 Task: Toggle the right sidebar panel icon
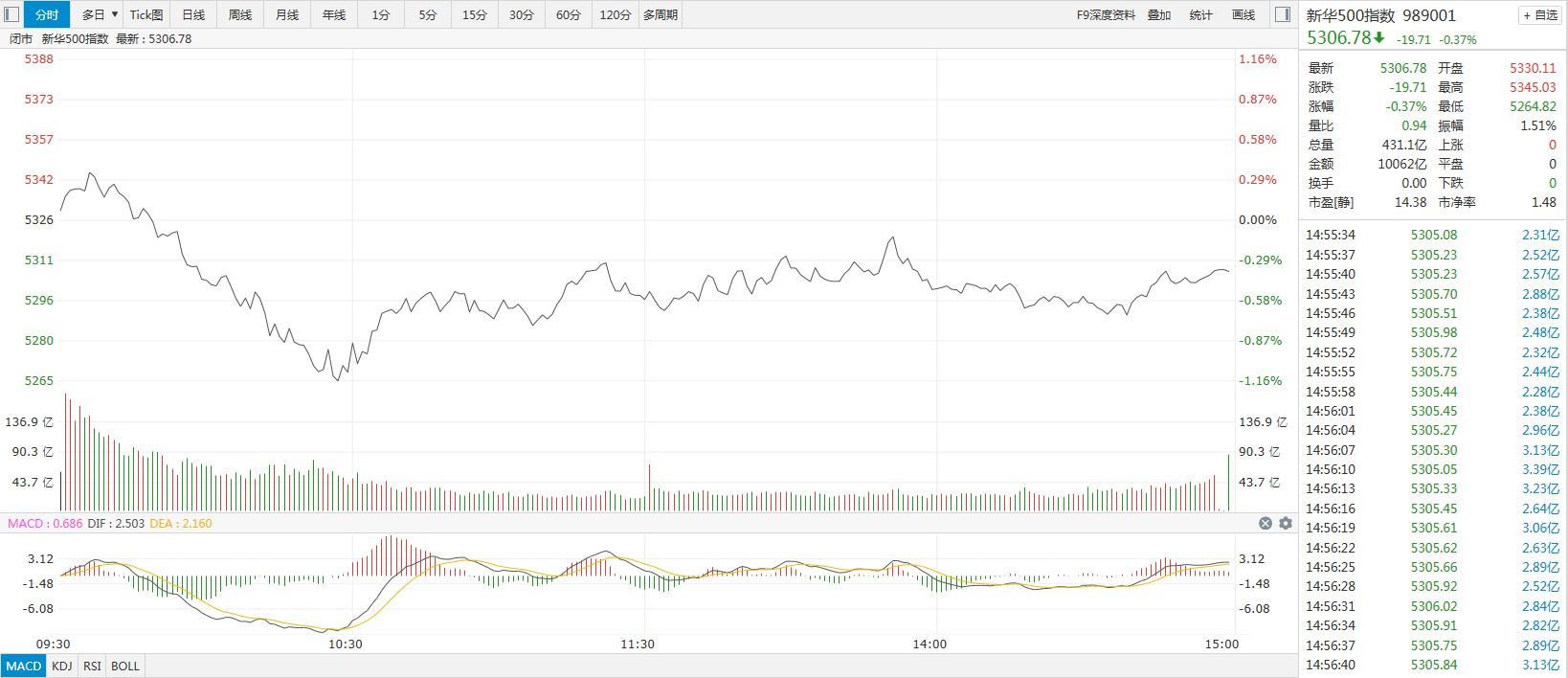click(x=1283, y=14)
